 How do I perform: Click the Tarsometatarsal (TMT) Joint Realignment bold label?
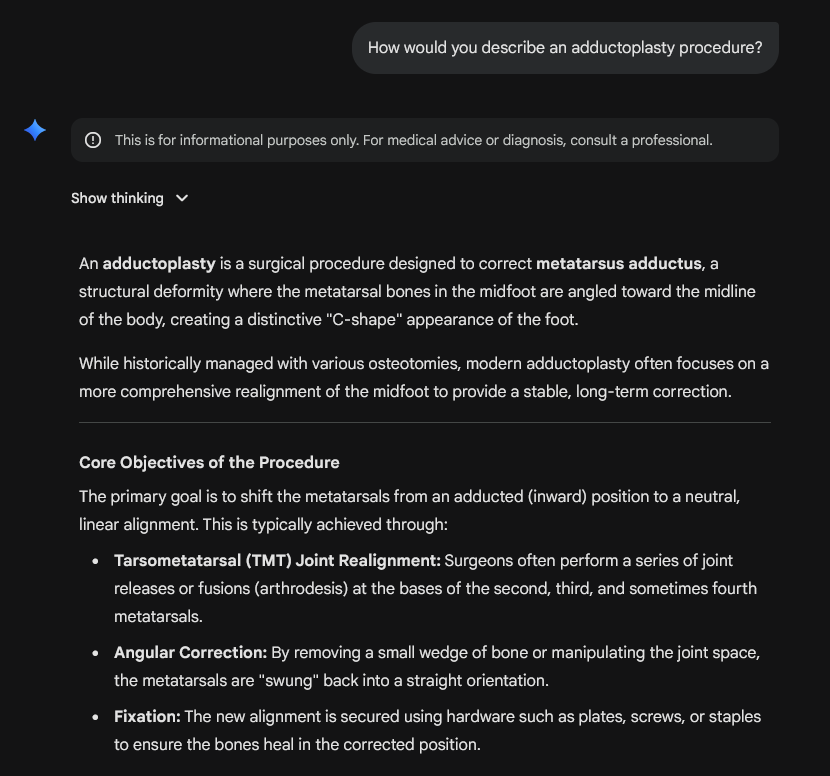277,561
